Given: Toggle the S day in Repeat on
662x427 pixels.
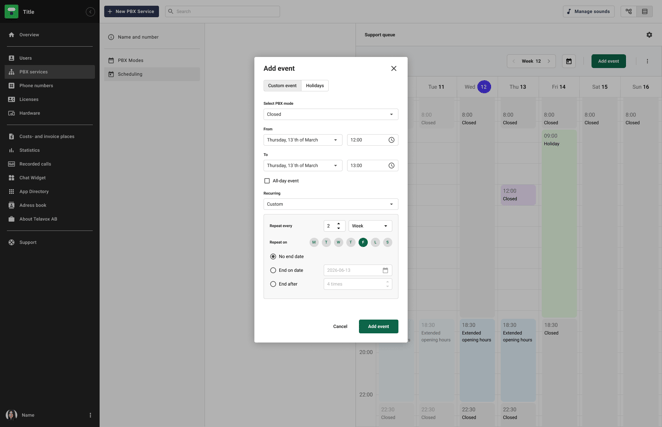Looking at the screenshot, I should 388,242.
